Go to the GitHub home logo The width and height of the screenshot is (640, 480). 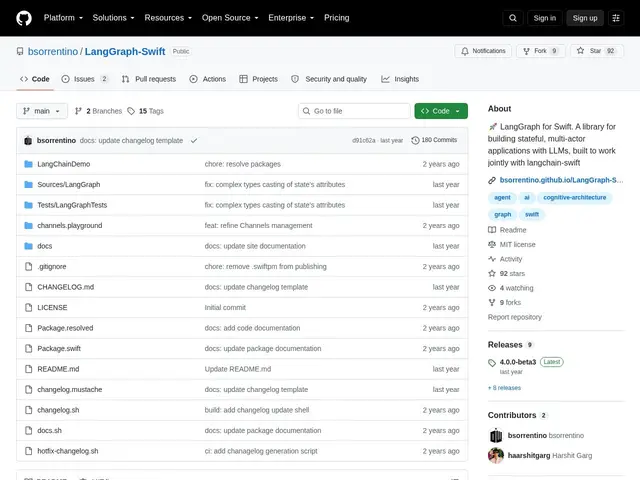click(x=24, y=18)
